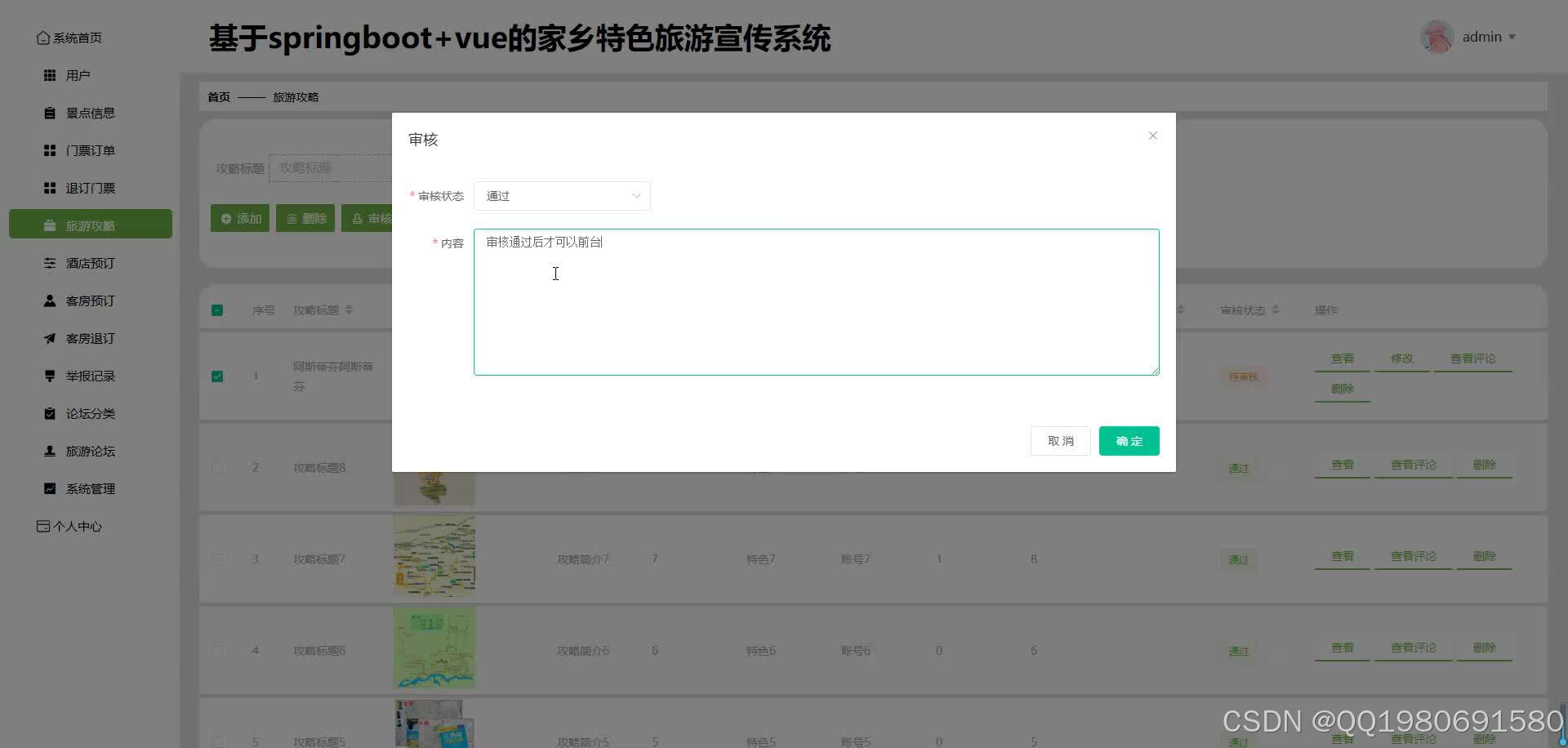This screenshot has width=1568, height=748.
Task: Click the 门票订单 sidebar icon
Action: [49, 150]
